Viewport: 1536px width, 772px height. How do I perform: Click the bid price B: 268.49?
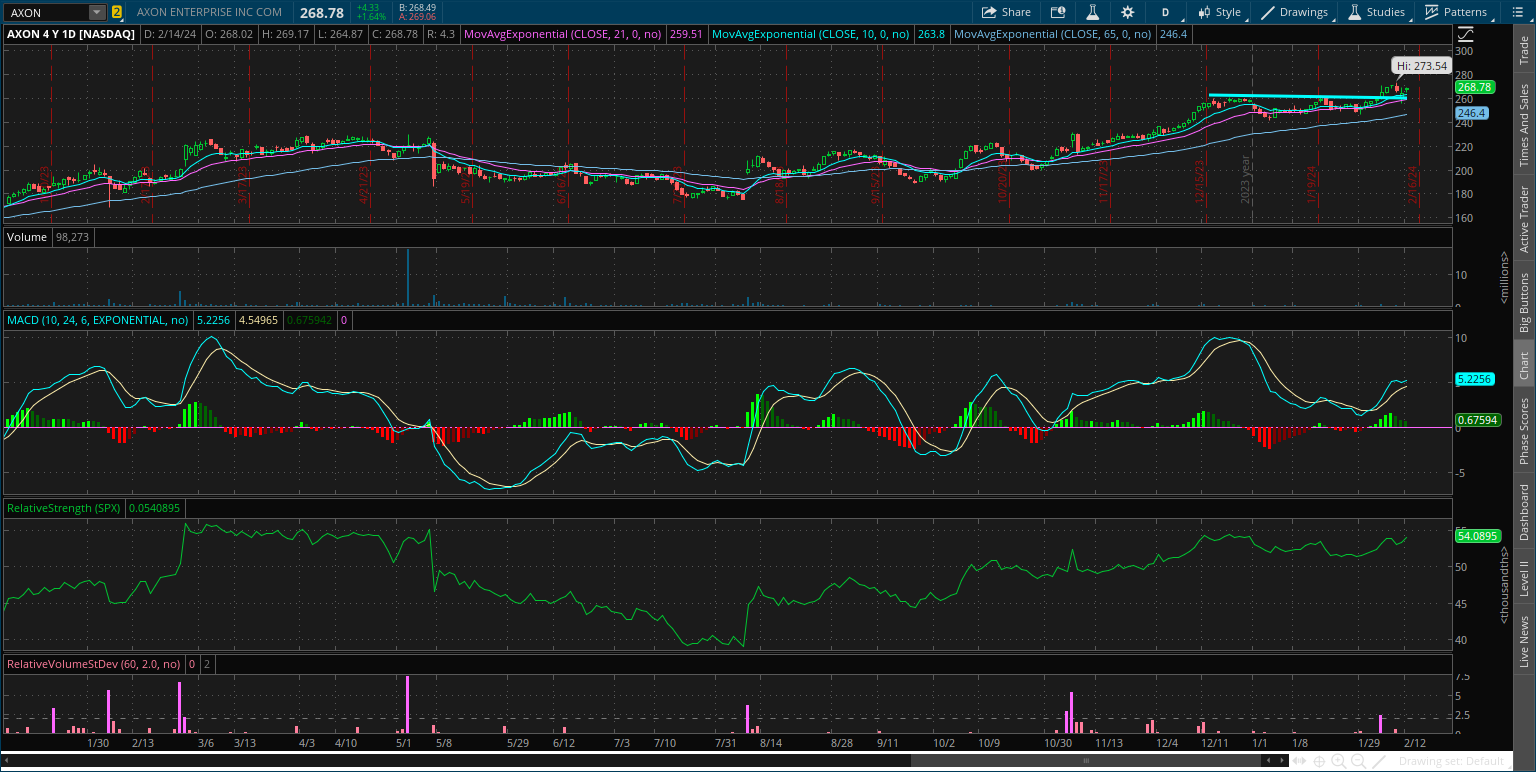(x=417, y=7)
